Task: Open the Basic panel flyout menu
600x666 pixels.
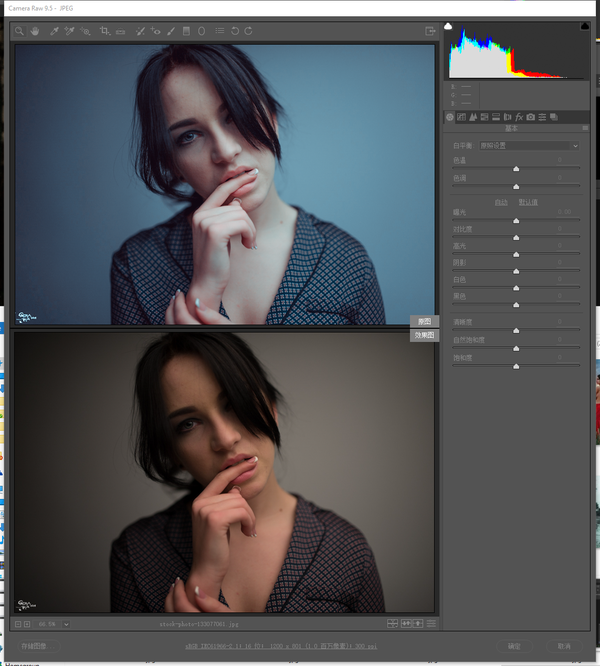Action: coord(585,128)
